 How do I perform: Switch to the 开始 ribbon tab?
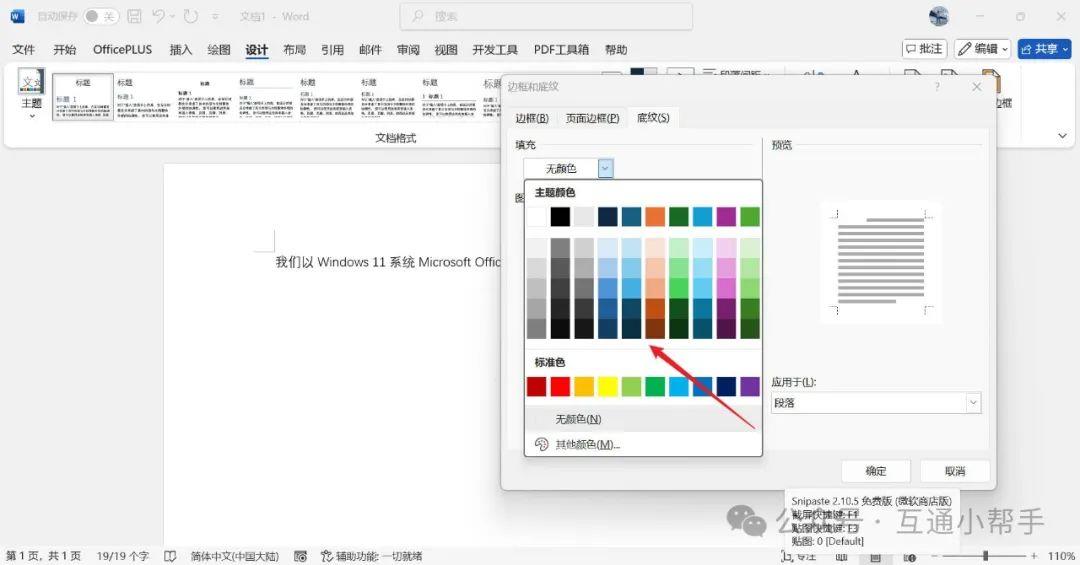(x=65, y=50)
